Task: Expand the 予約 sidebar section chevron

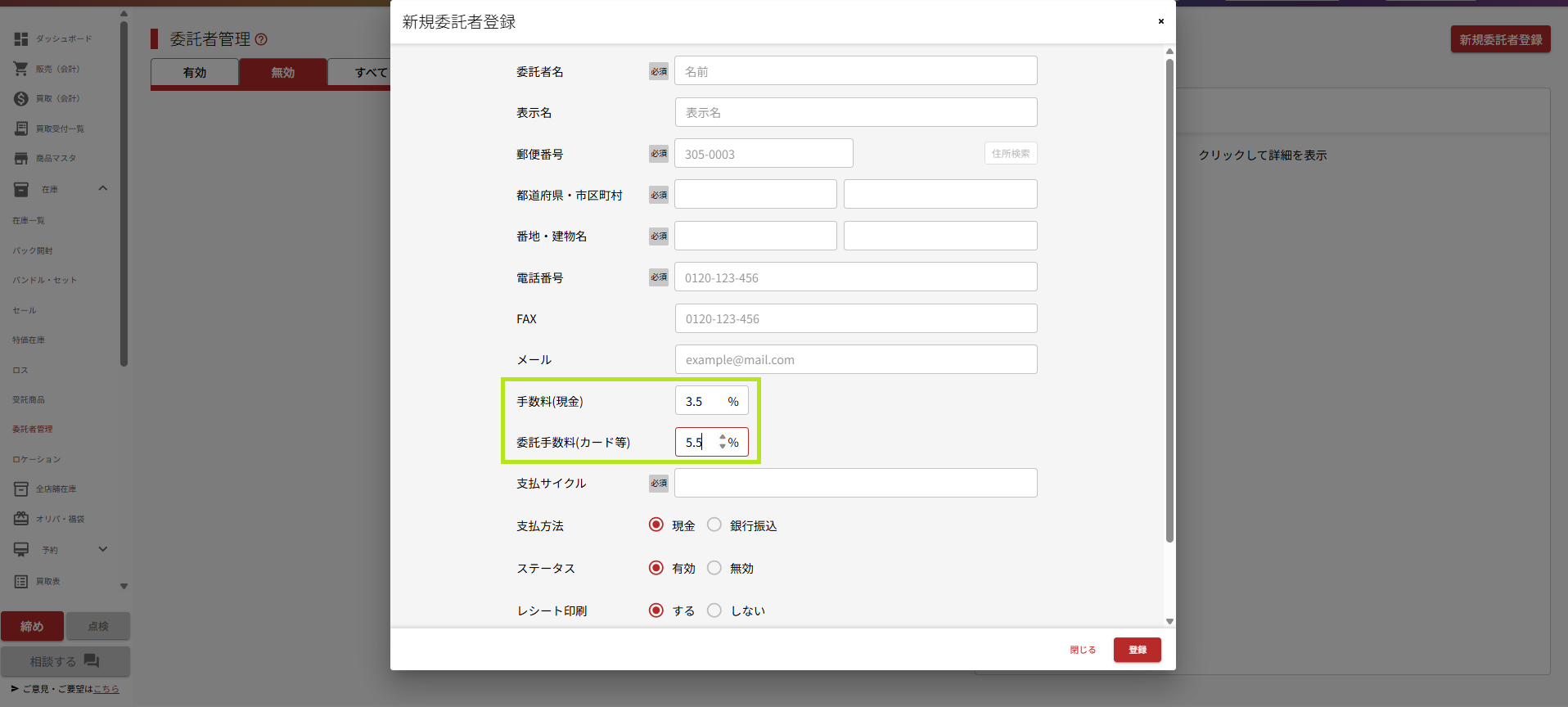Action: (103, 549)
